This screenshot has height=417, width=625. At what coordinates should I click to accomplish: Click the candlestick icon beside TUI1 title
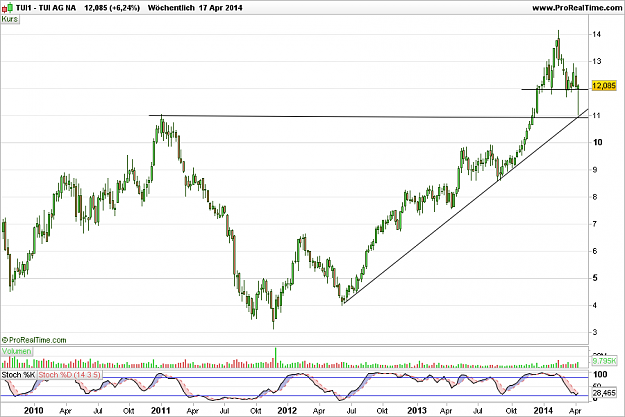tap(8, 8)
